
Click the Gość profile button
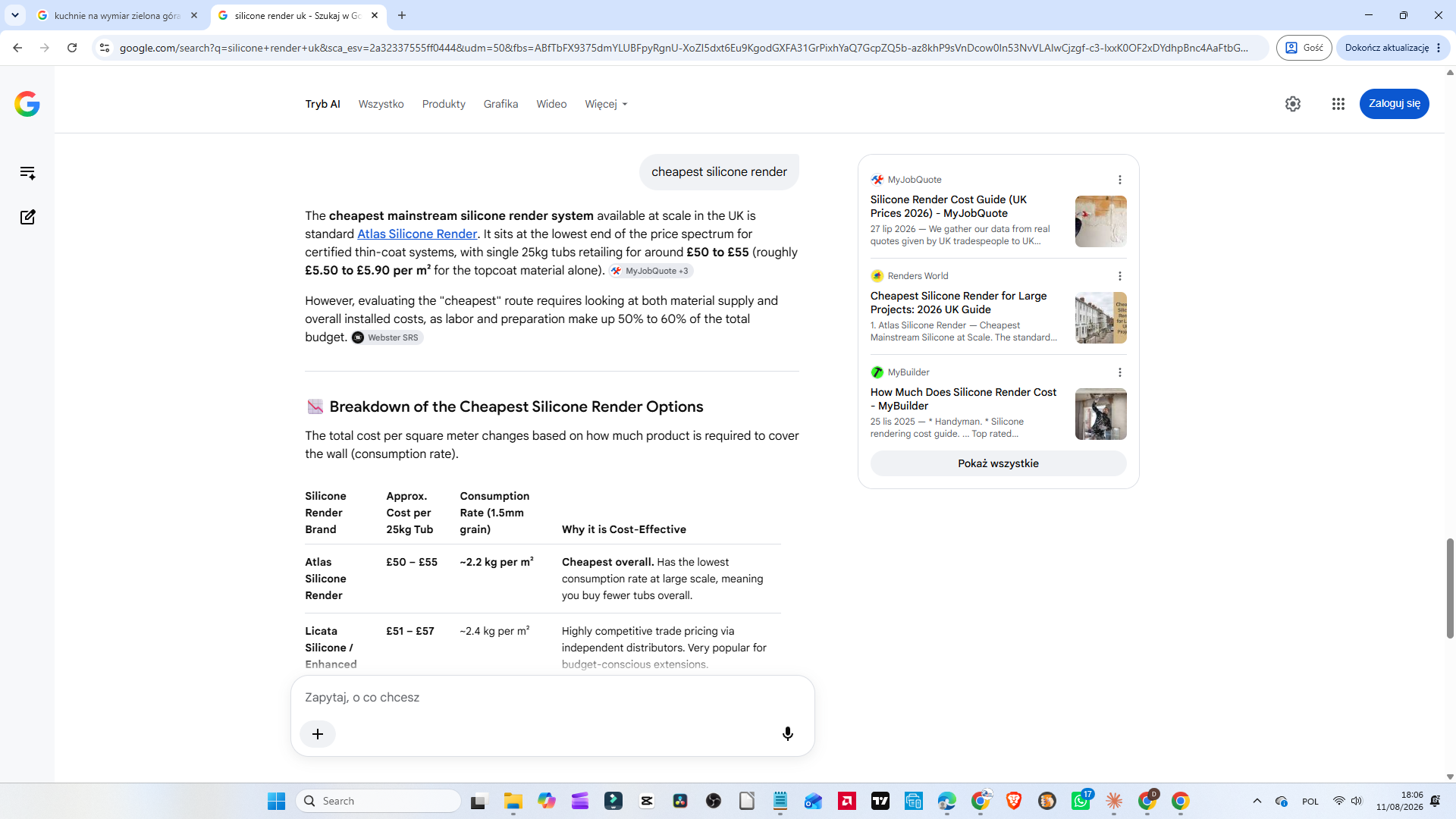[x=1304, y=48]
